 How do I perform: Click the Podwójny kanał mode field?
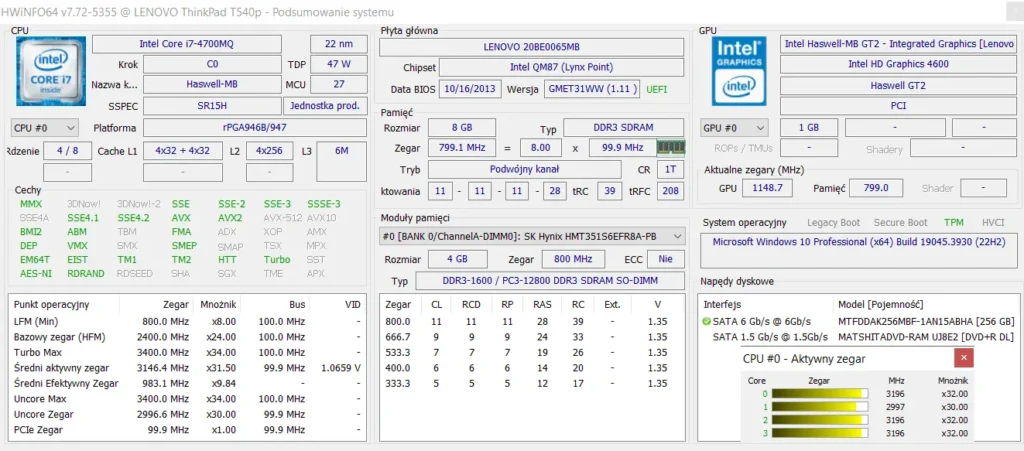pyautogui.click(x=524, y=169)
